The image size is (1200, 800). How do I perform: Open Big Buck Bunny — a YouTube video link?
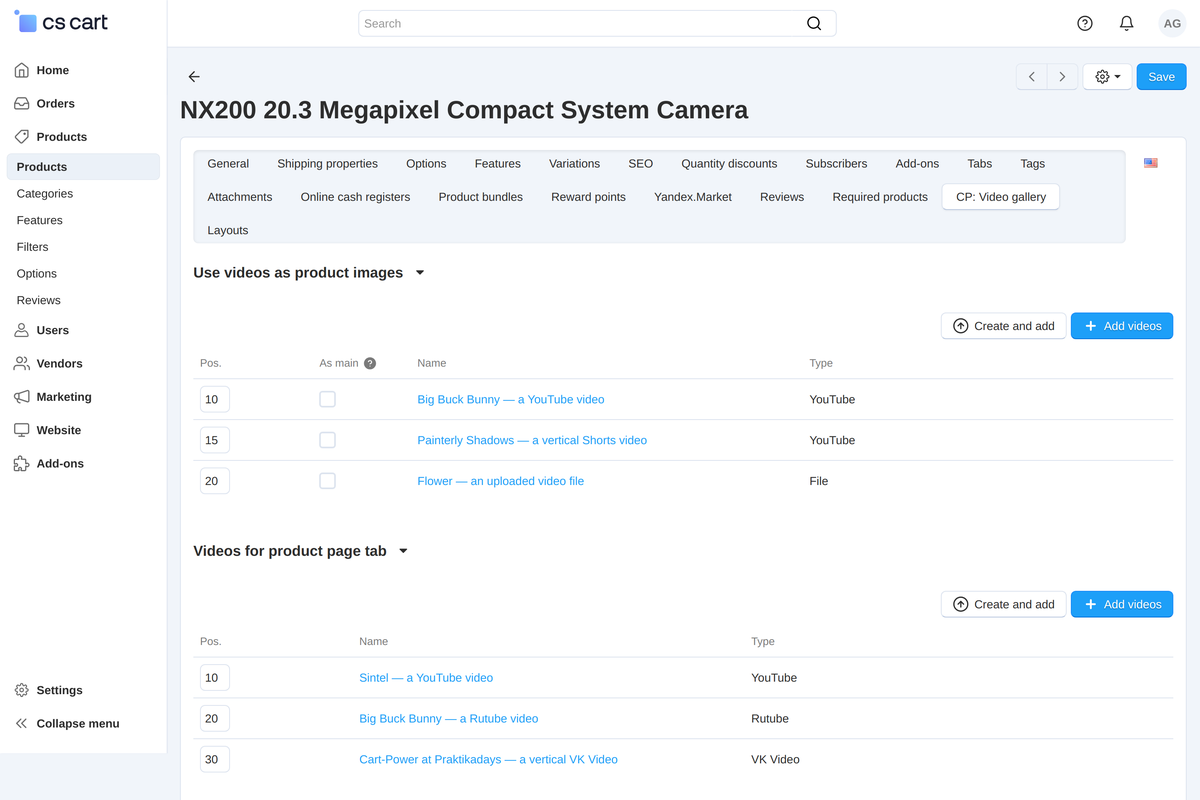(x=511, y=399)
